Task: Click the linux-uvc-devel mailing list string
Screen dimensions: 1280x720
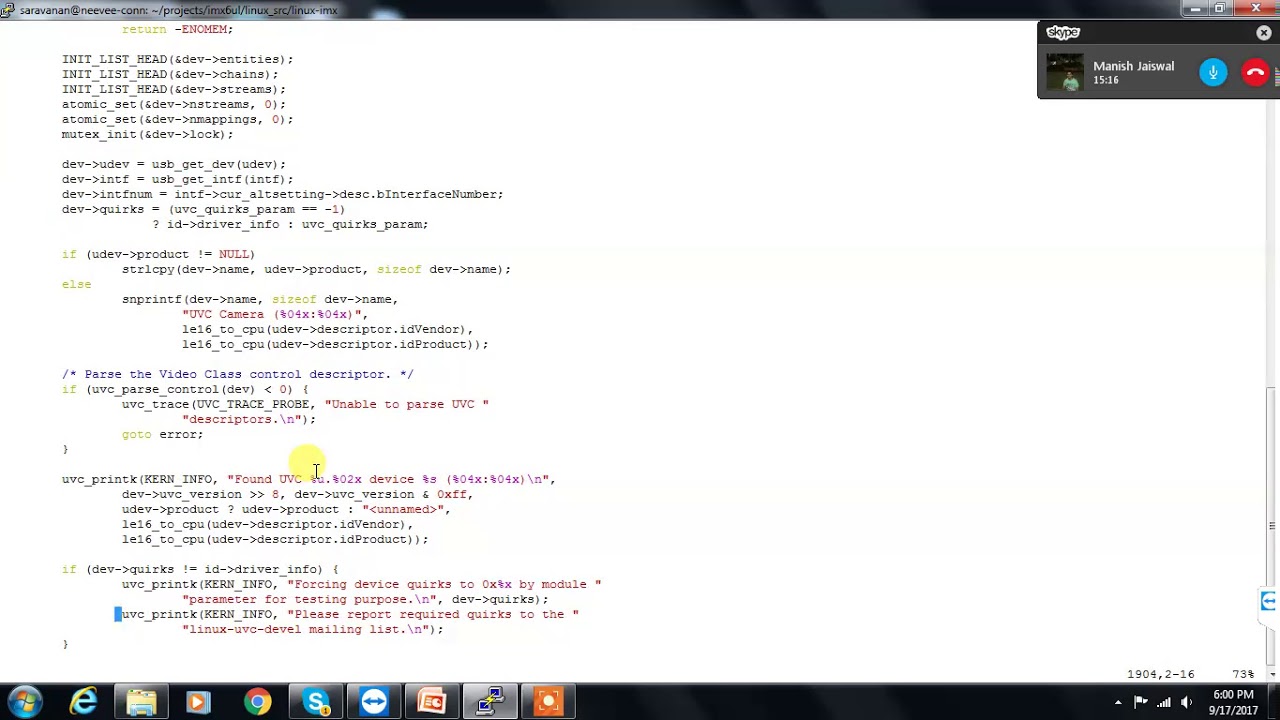Action: coord(308,629)
